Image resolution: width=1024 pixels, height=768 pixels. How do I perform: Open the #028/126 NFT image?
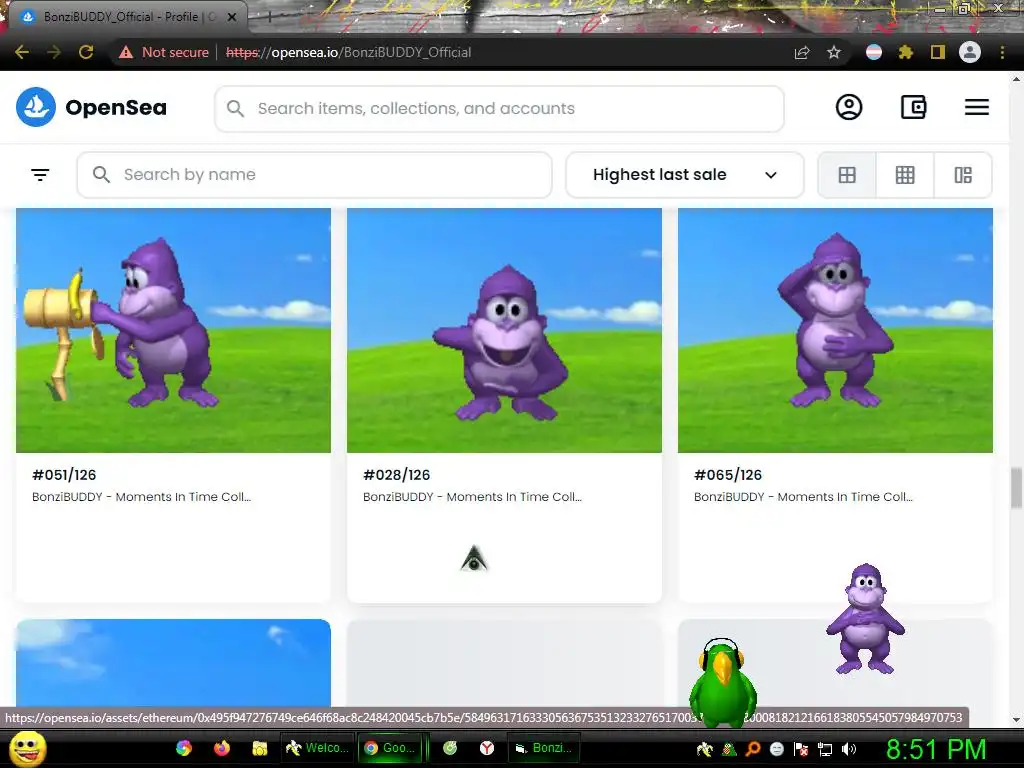click(x=504, y=330)
